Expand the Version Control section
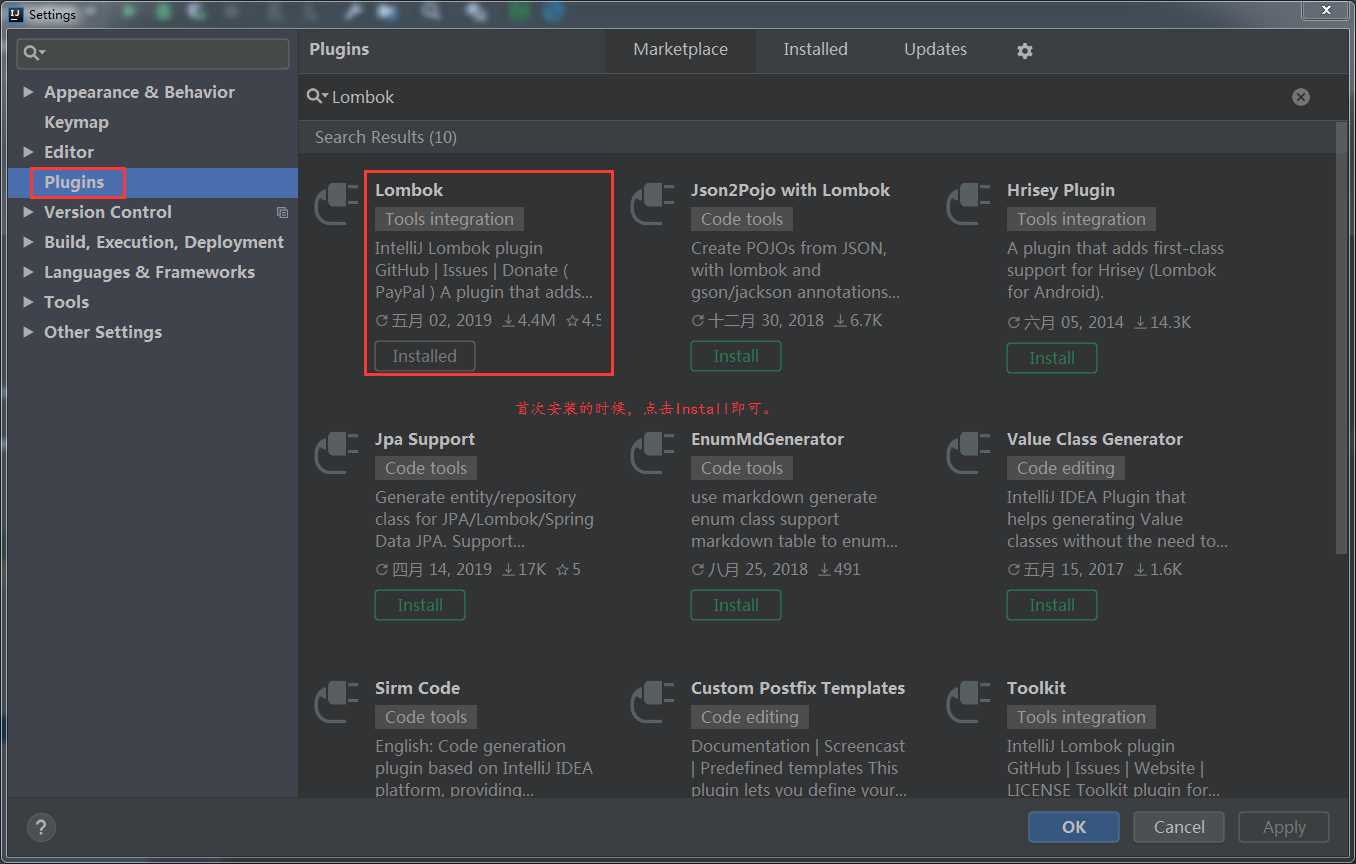This screenshot has width=1356, height=864. tap(28, 212)
